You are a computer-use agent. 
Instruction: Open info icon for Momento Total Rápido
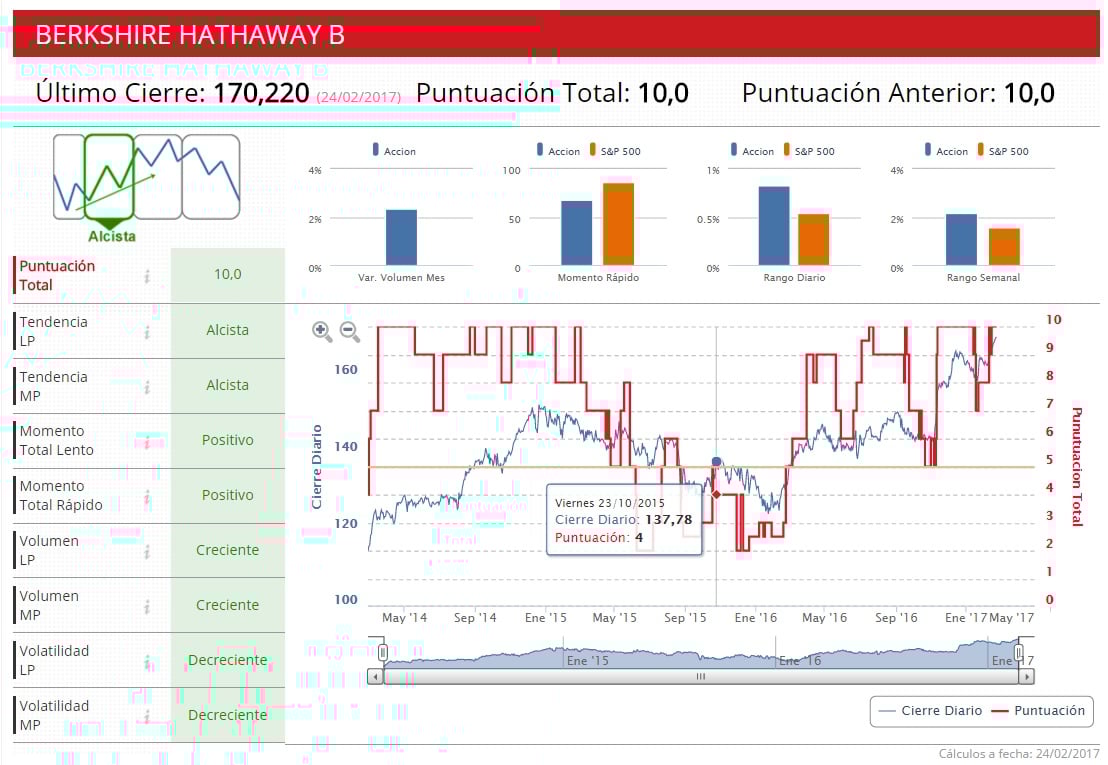pyautogui.click(x=147, y=497)
